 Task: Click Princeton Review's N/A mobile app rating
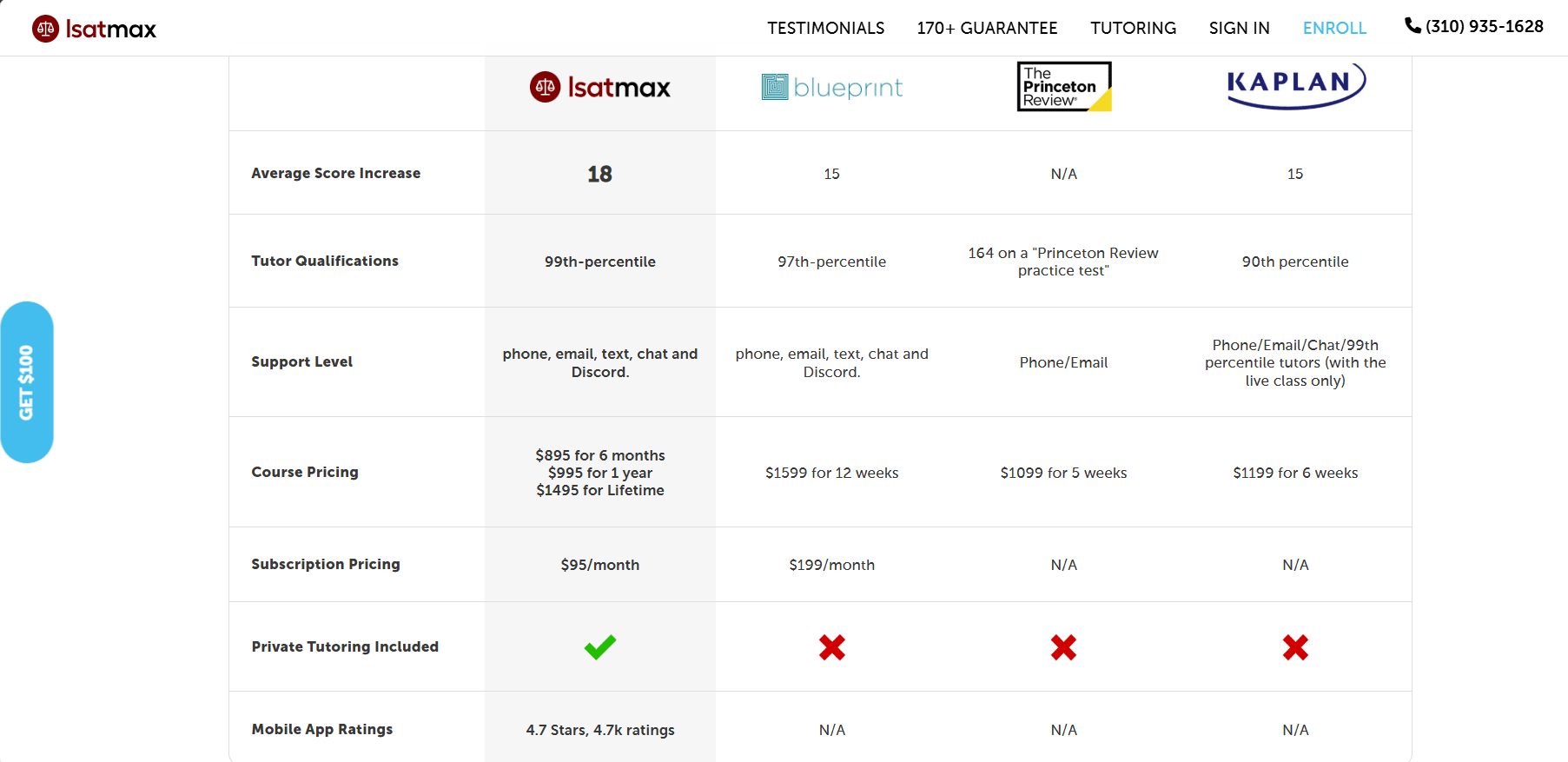pyautogui.click(x=1064, y=730)
